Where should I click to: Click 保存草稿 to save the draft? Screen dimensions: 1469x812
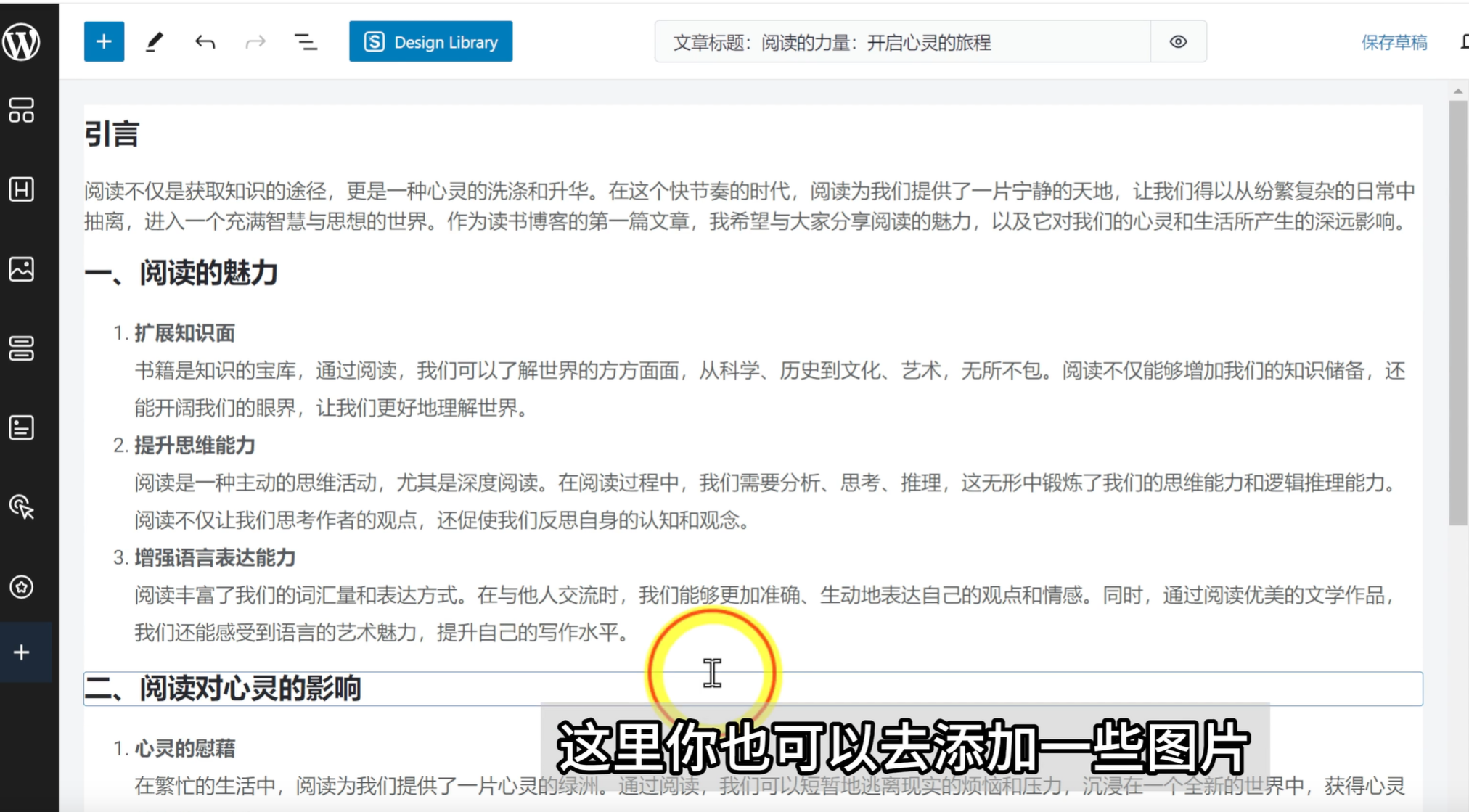tap(1394, 42)
